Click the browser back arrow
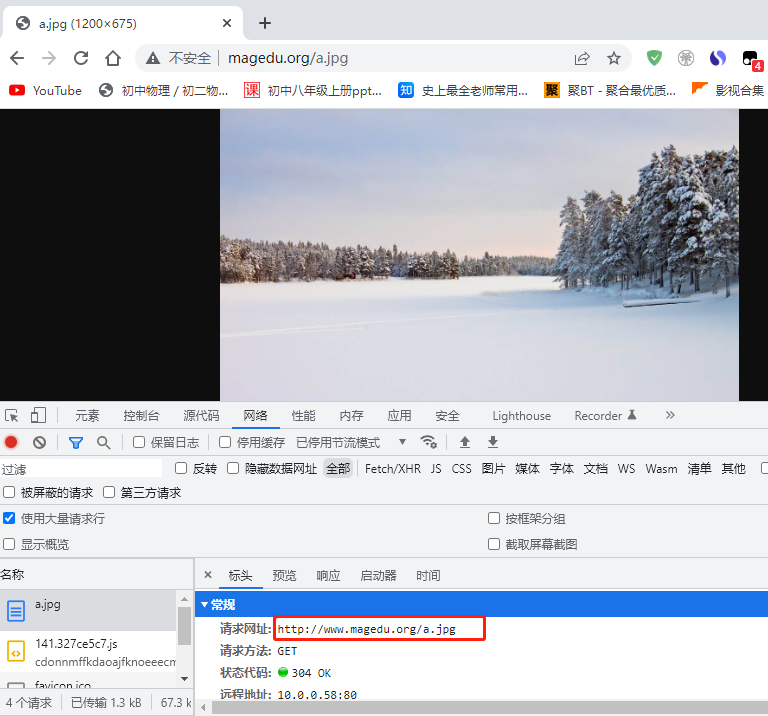The height and width of the screenshot is (716, 768). (x=17, y=58)
